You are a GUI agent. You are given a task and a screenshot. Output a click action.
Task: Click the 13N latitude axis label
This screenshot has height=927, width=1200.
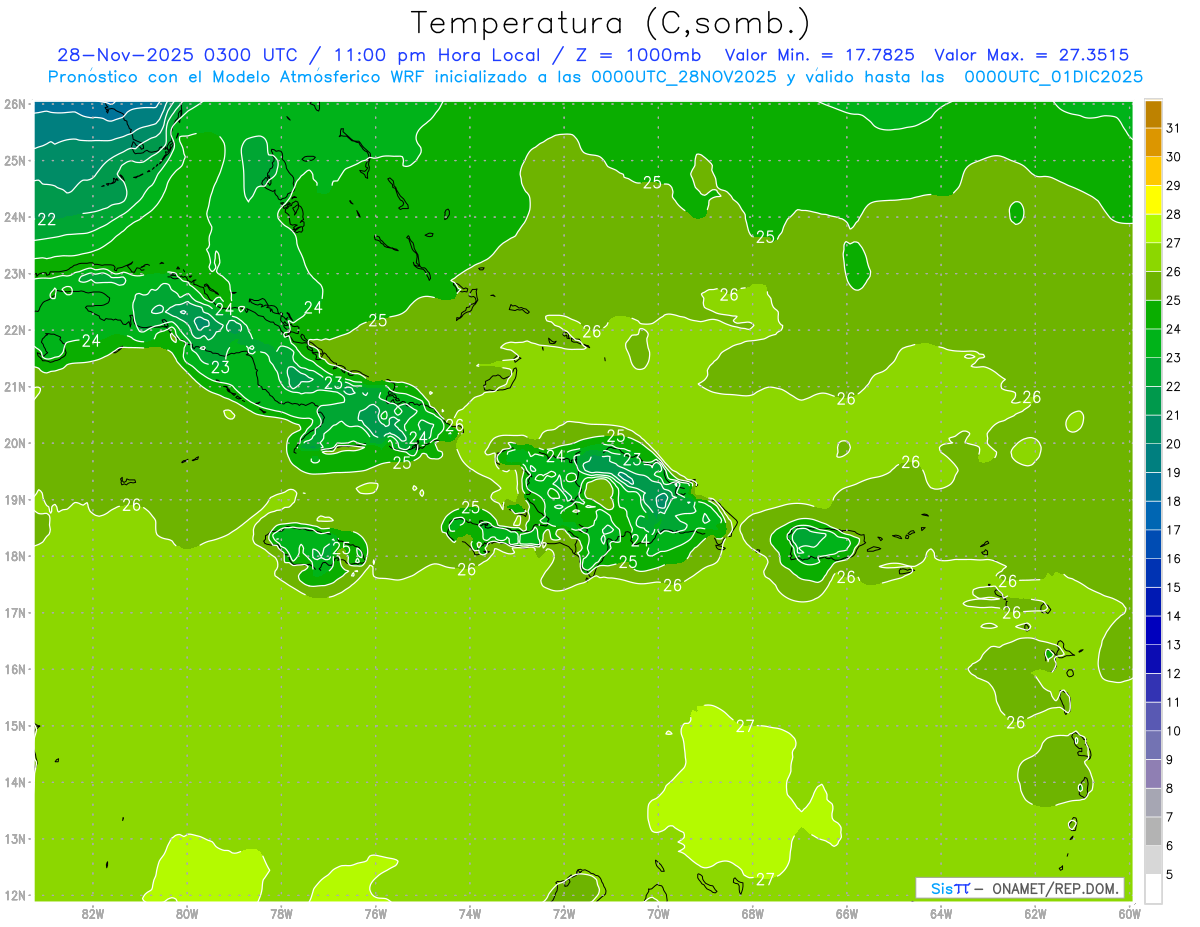pyautogui.click(x=14, y=838)
